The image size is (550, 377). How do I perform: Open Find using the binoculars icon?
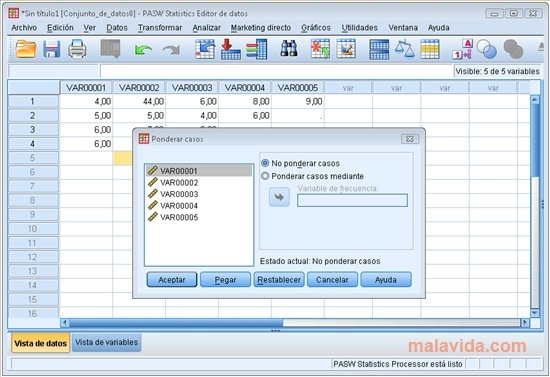pyautogui.click(x=289, y=48)
